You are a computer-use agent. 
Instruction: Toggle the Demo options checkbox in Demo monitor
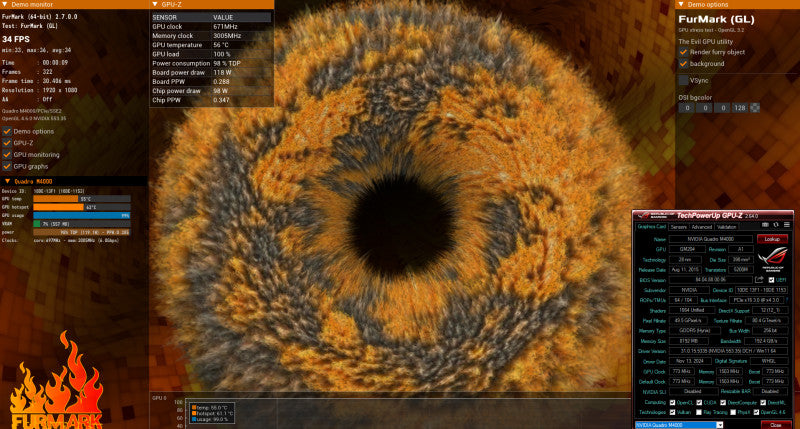pyautogui.click(x=7, y=131)
